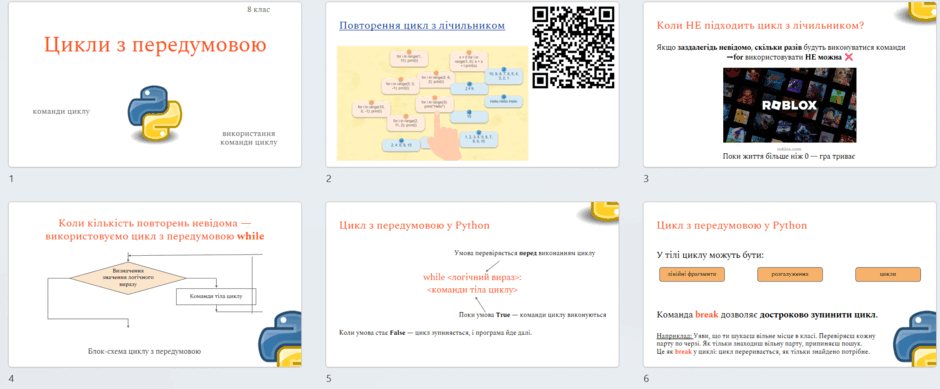Click the "Блок-схема циклу з передумовою" caption
Viewport: 940px width, 389px height.
tap(144, 351)
